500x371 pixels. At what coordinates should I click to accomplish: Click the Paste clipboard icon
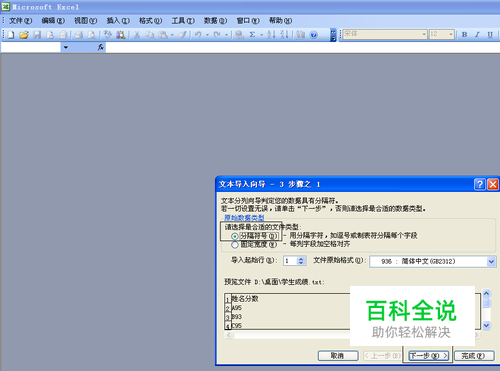[163, 35]
